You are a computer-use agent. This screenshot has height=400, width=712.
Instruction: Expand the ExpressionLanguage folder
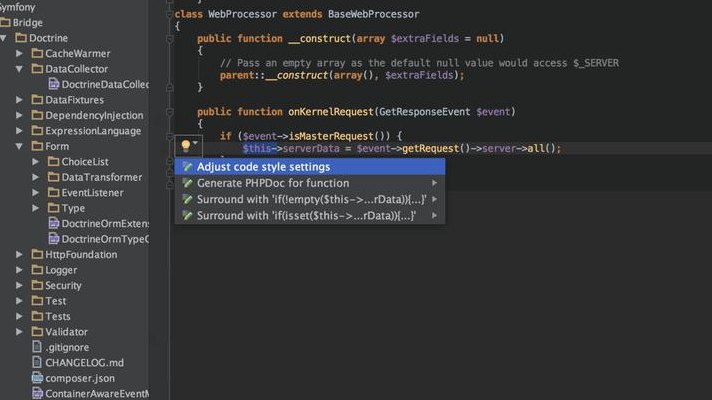coord(20,131)
